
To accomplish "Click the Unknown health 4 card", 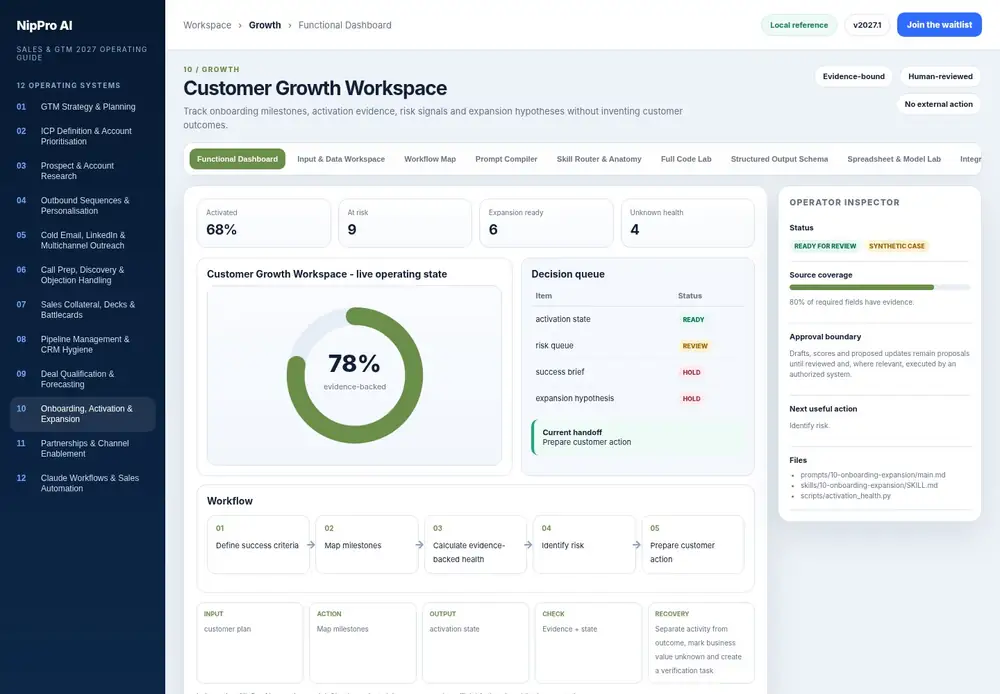I will (688, 223).
